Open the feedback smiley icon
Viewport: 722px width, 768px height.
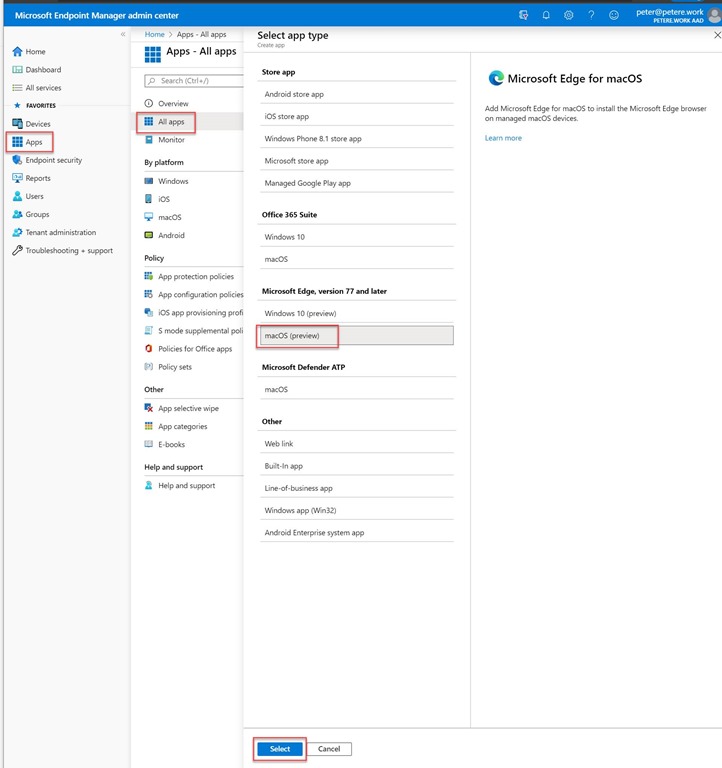(614, 15)
